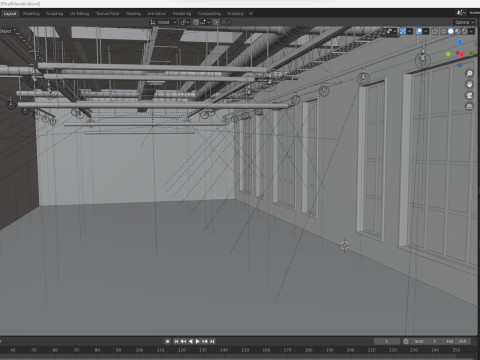Click frame 150 on the timeline ruler
480x360 pixels.
(245, 350)
